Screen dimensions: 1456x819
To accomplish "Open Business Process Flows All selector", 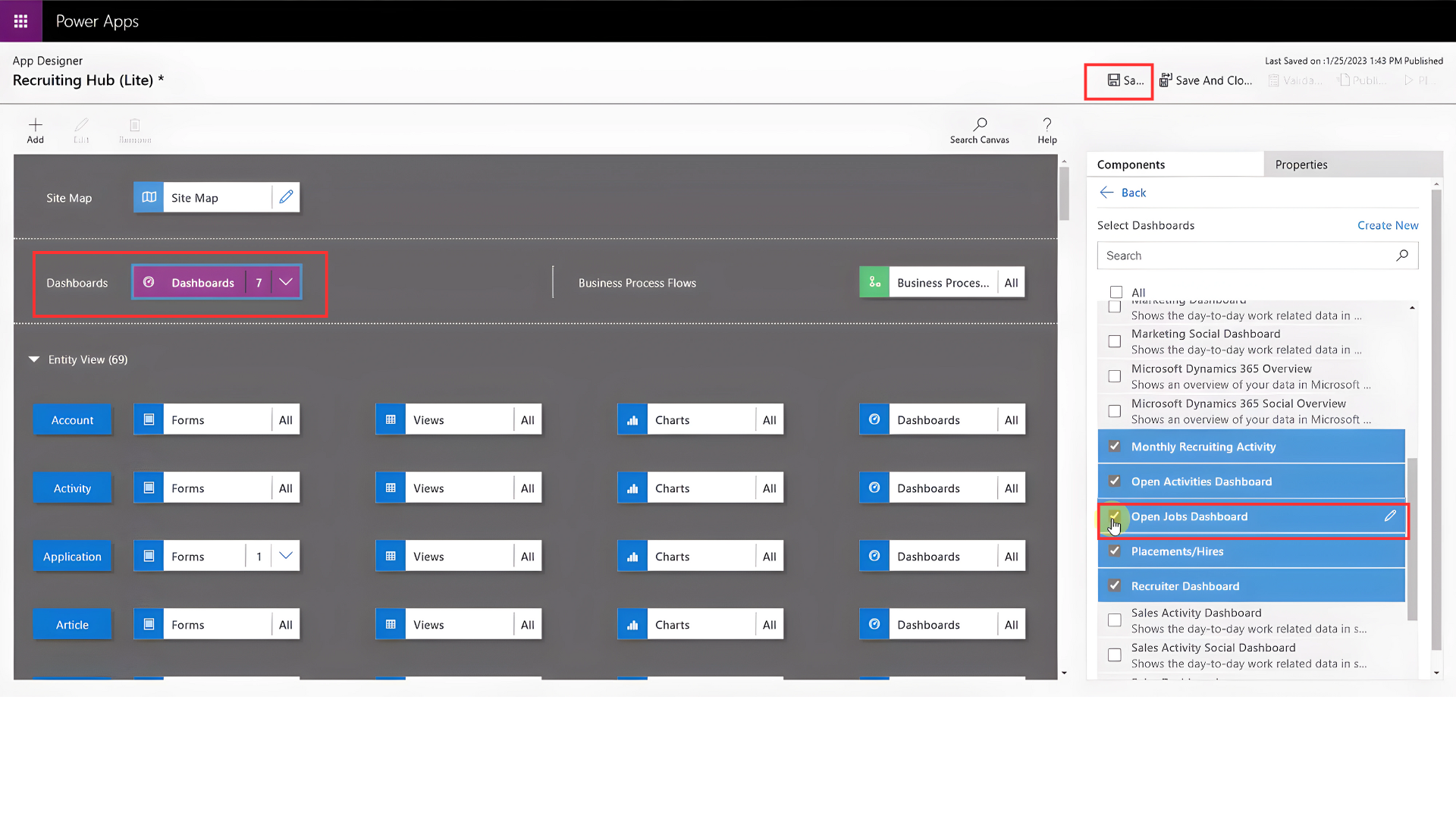I will click(1012, 282).
